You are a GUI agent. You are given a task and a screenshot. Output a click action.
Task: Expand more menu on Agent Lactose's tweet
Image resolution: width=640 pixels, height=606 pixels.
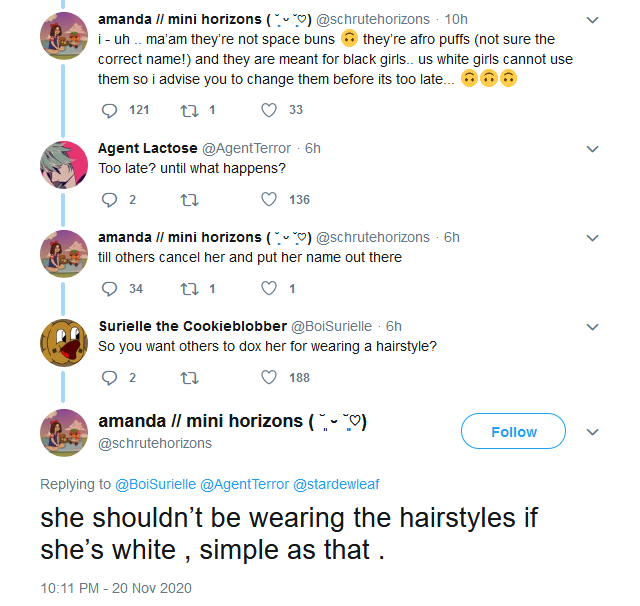tap(592, 149)
